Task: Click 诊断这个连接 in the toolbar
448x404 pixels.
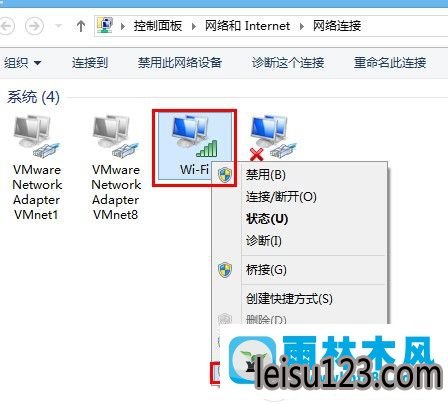Action: (288, 63)
